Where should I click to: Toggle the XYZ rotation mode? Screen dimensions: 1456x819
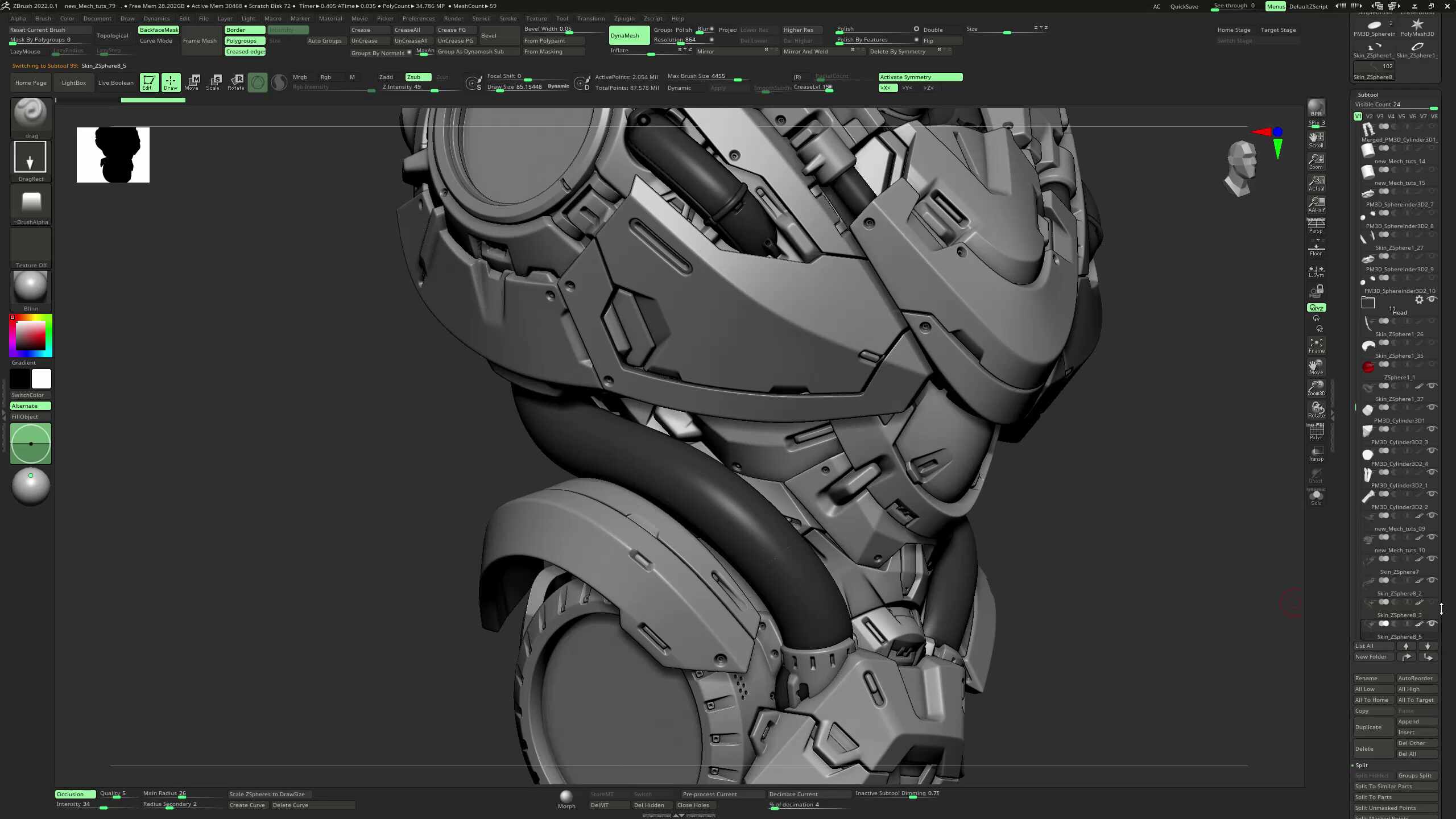[x=1316, y=308]
